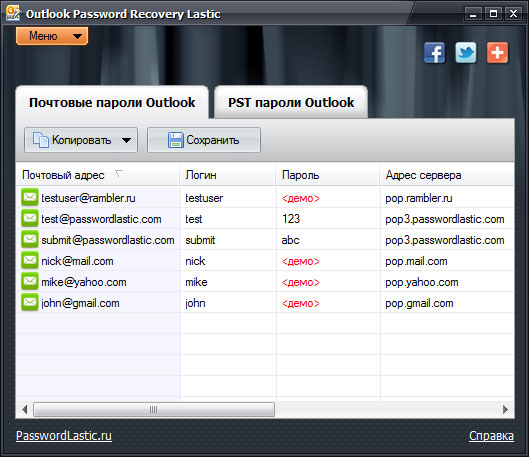Click the horizontal scrollbar thumb
529x457 pixels.
[154, 409]
